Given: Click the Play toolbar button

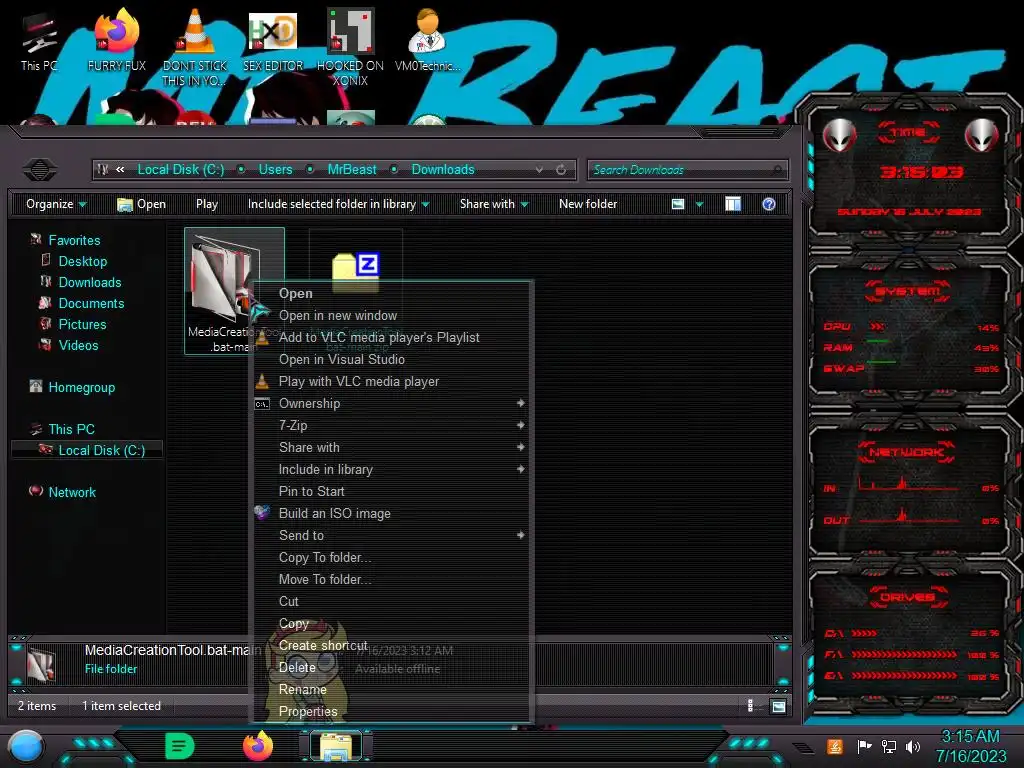Looking at the screenshot, I should pyautogui.click(x=207, y=204).
